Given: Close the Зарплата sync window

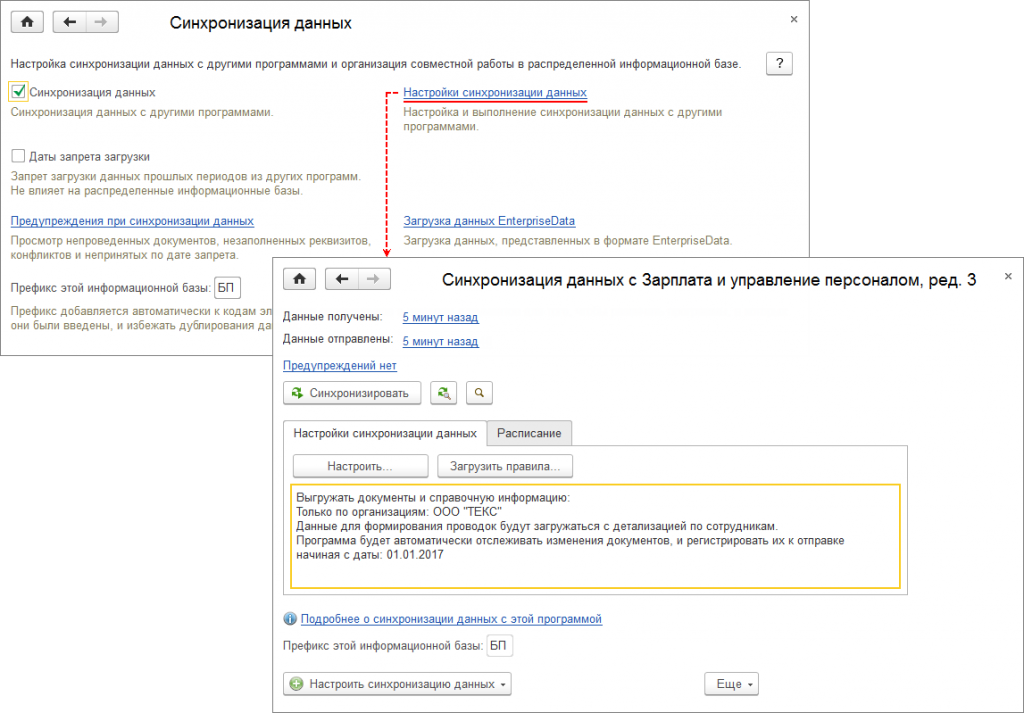Looking at the screenshot, I should [1008, 277].
